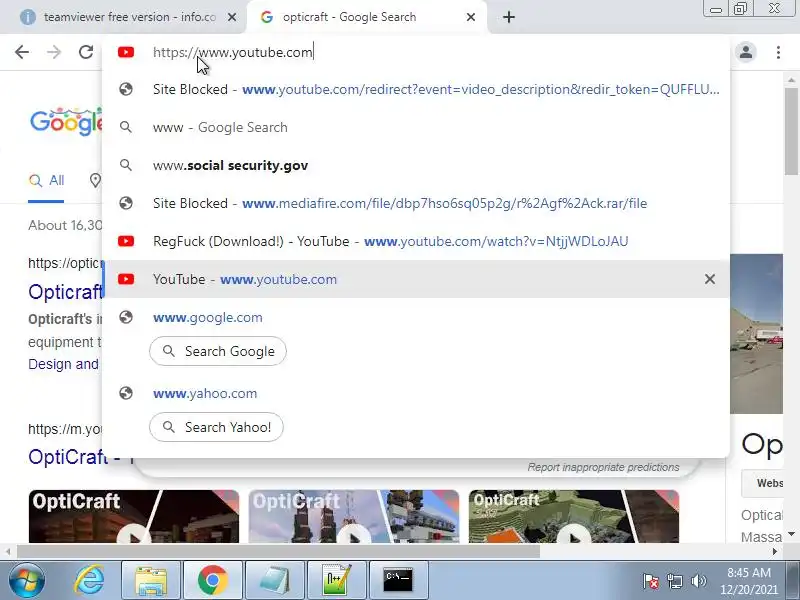Go back with the browser back arrow
Image resolution: width=800 pixels, height=600 pixels.
click(22, 52)
